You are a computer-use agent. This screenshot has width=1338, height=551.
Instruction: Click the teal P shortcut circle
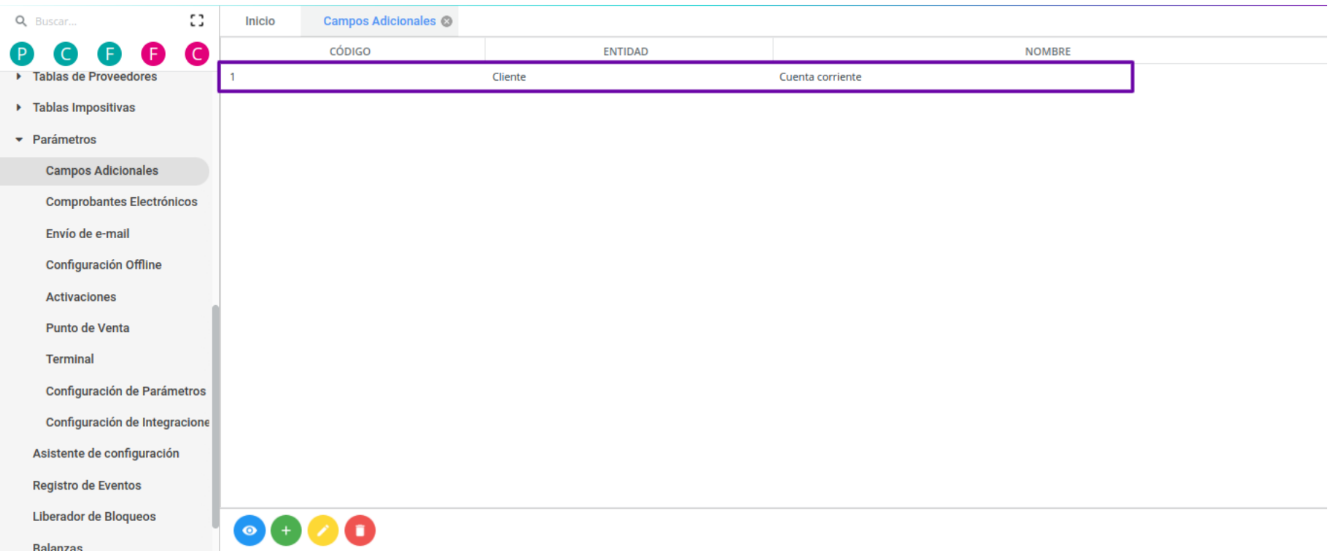[21, 54]
